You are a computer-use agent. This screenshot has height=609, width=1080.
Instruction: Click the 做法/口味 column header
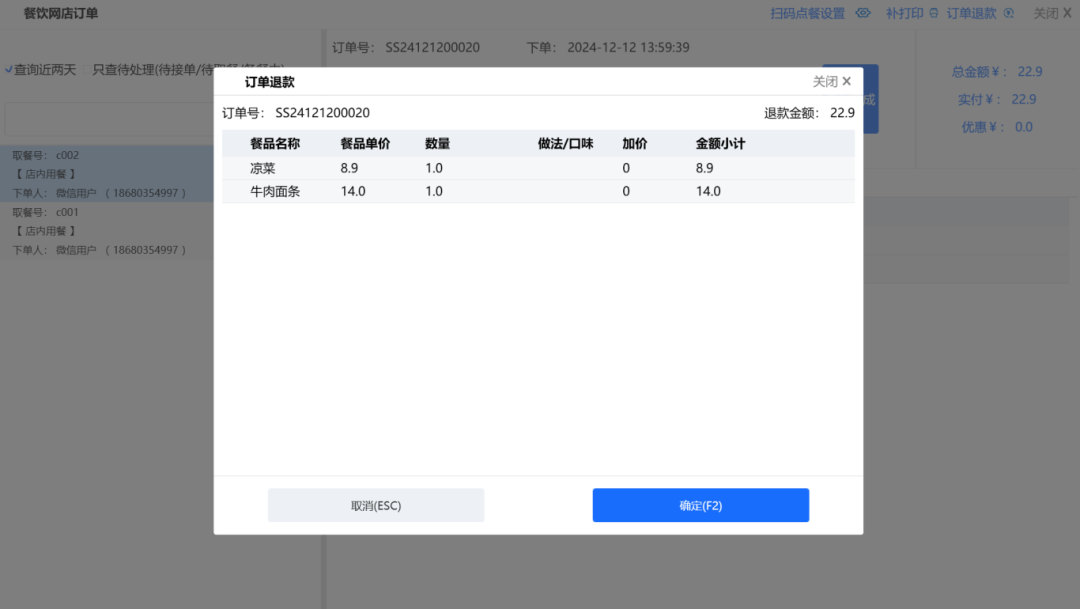tap(565, 143)
